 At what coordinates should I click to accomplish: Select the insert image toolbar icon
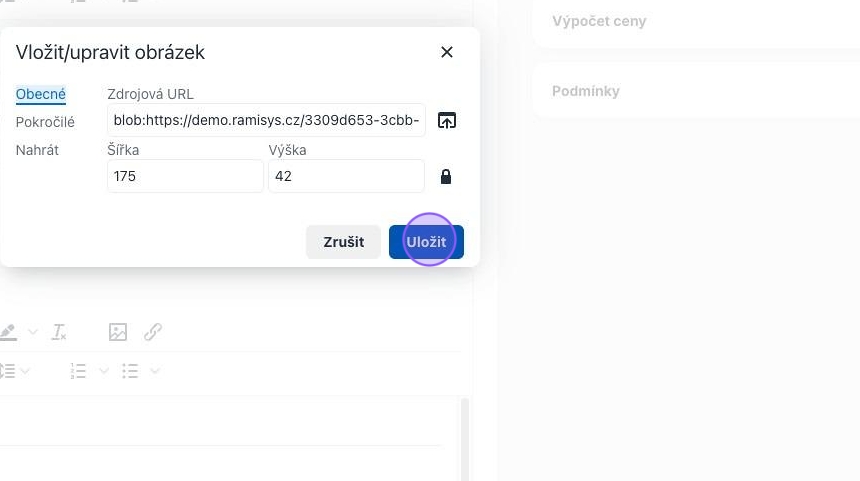(x=118, y=332)
